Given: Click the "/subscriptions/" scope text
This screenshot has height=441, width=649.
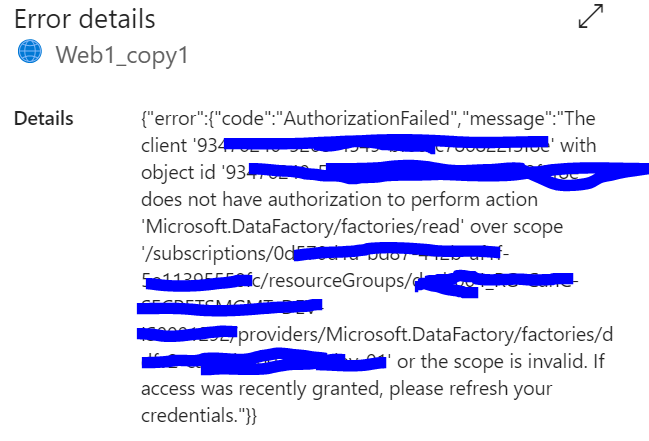Looking at the screenshot, I should pyautogui.click(x=207, y=254).
